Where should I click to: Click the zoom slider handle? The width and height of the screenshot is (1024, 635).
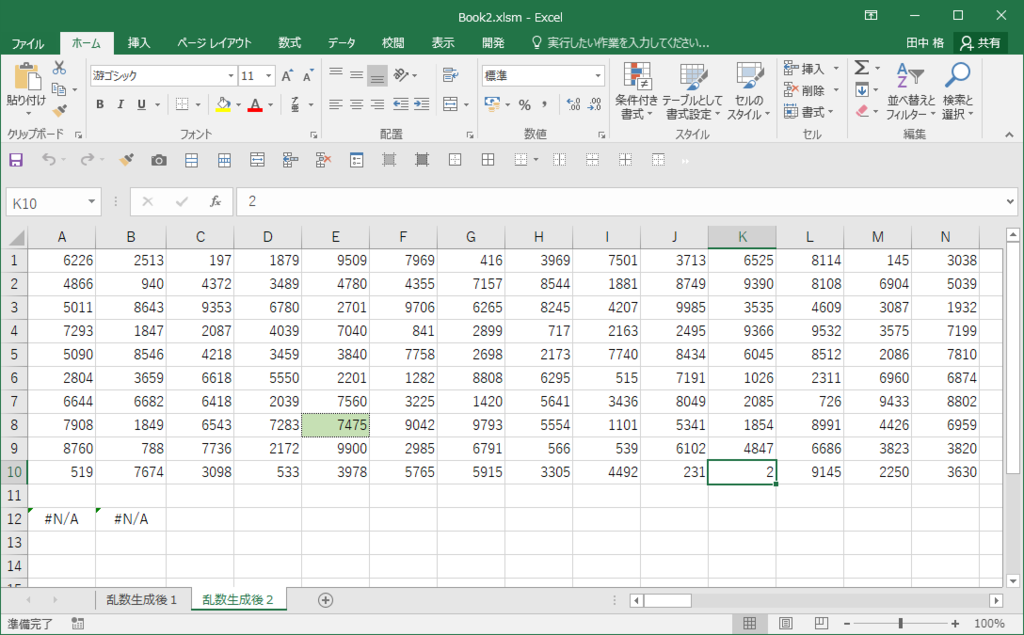tap(901, 623)
